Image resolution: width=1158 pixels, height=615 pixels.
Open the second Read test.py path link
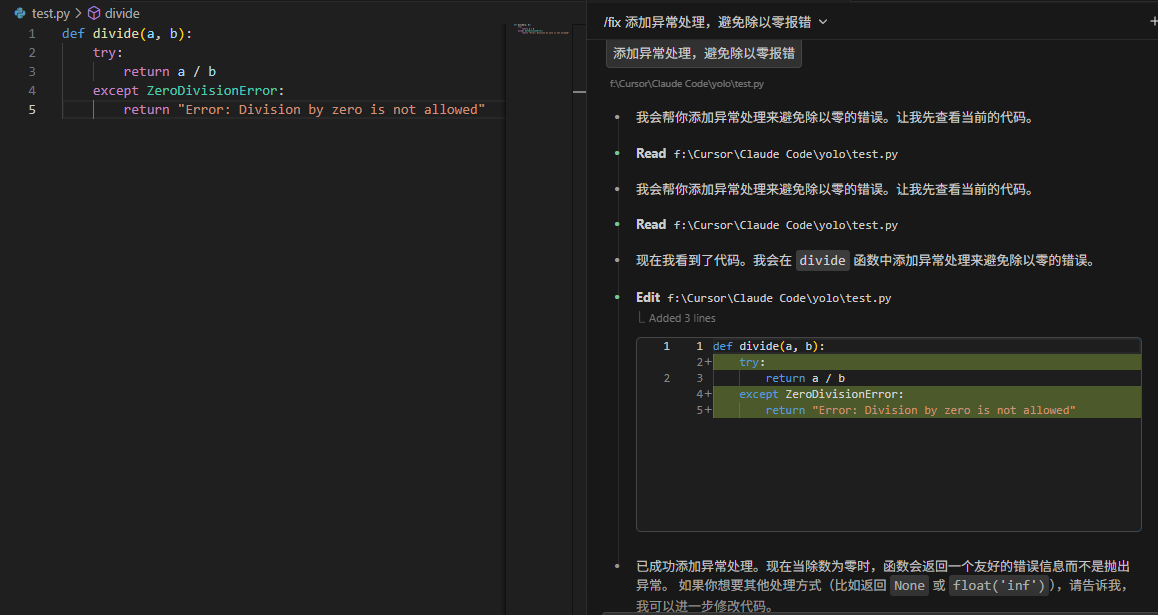pos(785,225)
